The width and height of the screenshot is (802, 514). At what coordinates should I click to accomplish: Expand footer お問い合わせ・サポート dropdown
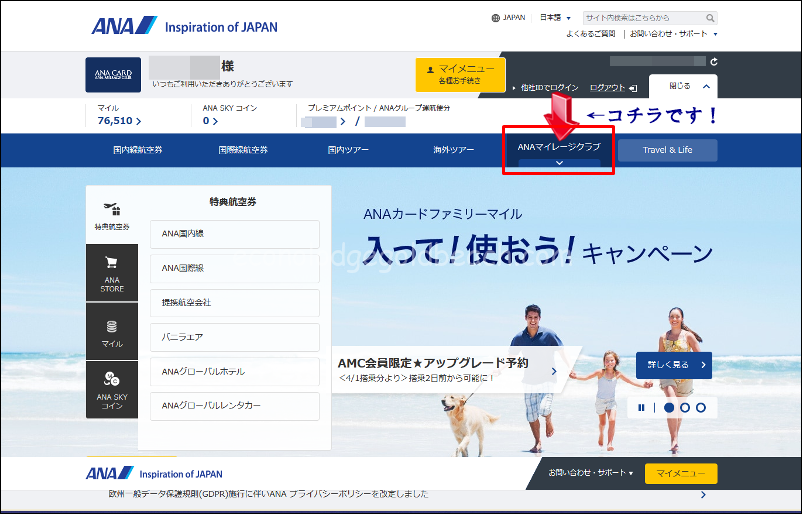pyautogui.click(x=591, y=473)
